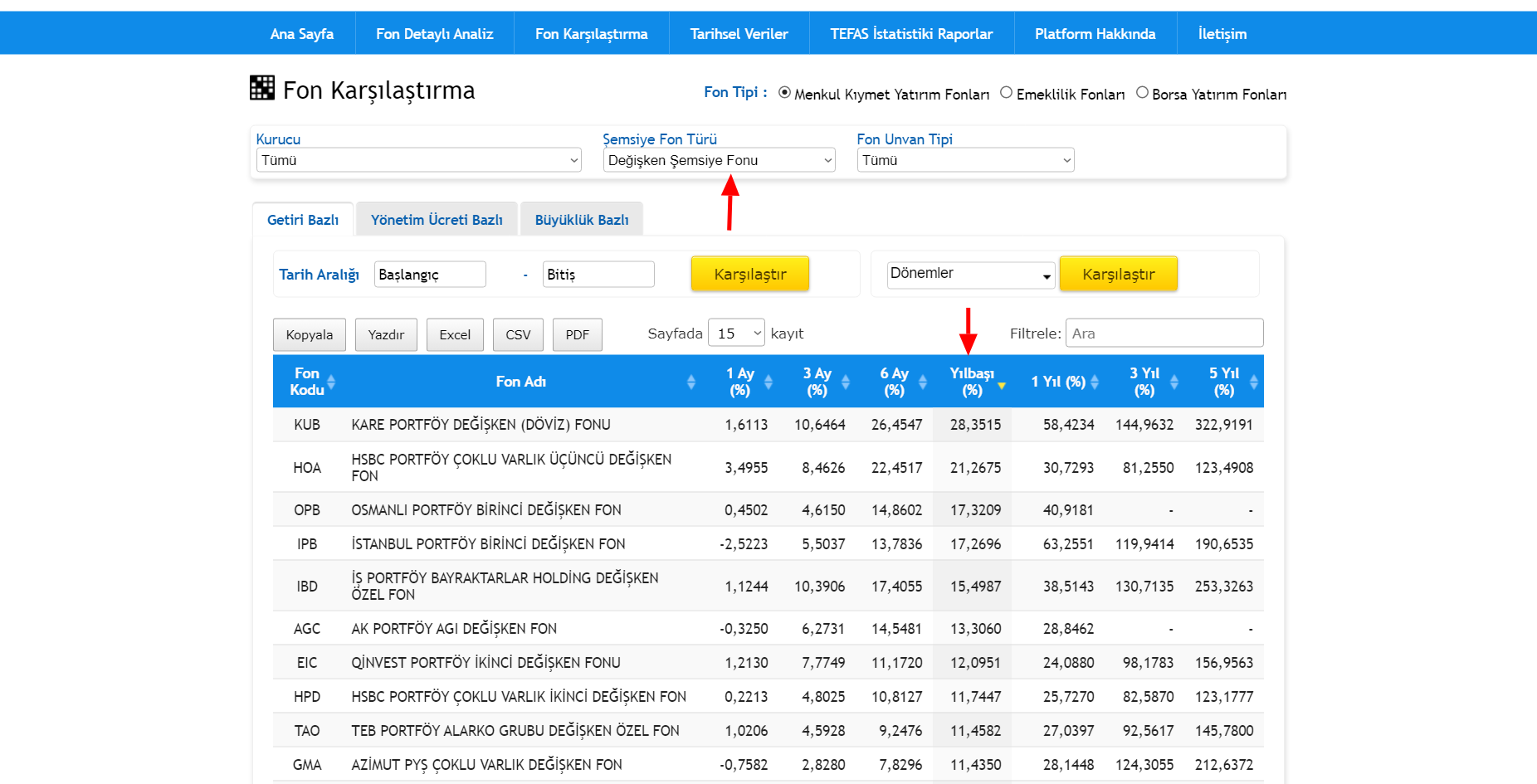Click the Başlangıç date field
Viewport: 1537px width, 784px height.
coord(429,275)
